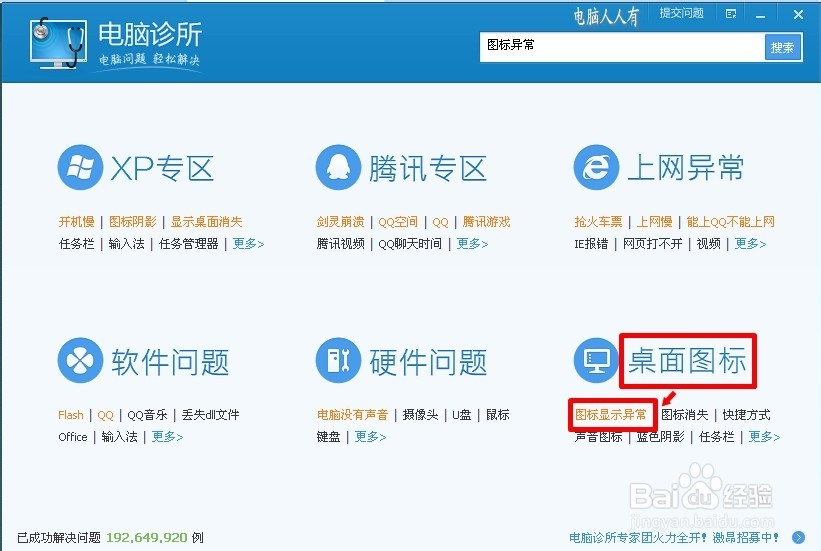
Task: Open the 输入法 link under XP专区
Action: 126,244
